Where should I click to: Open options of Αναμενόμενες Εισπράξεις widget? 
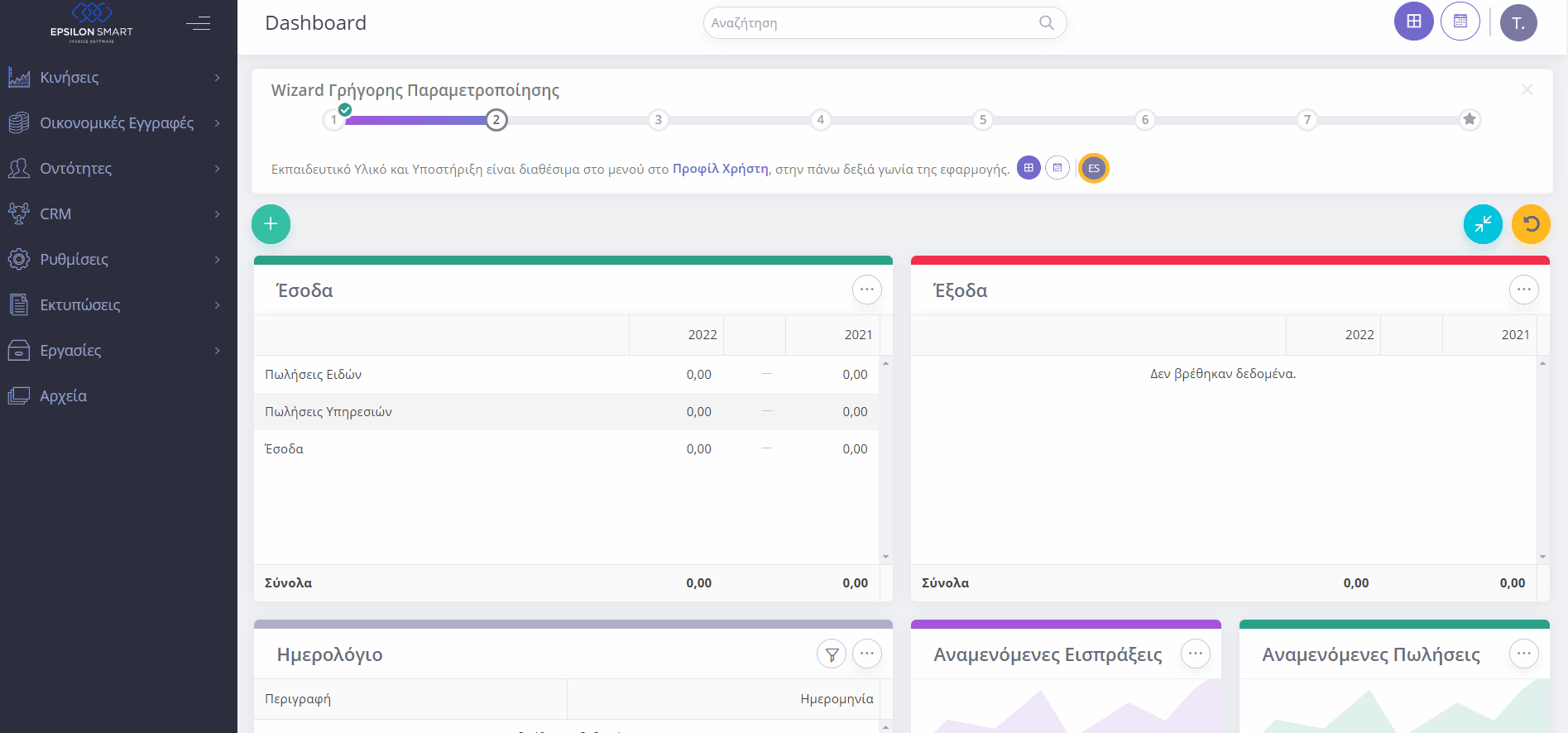[1195, 654]
